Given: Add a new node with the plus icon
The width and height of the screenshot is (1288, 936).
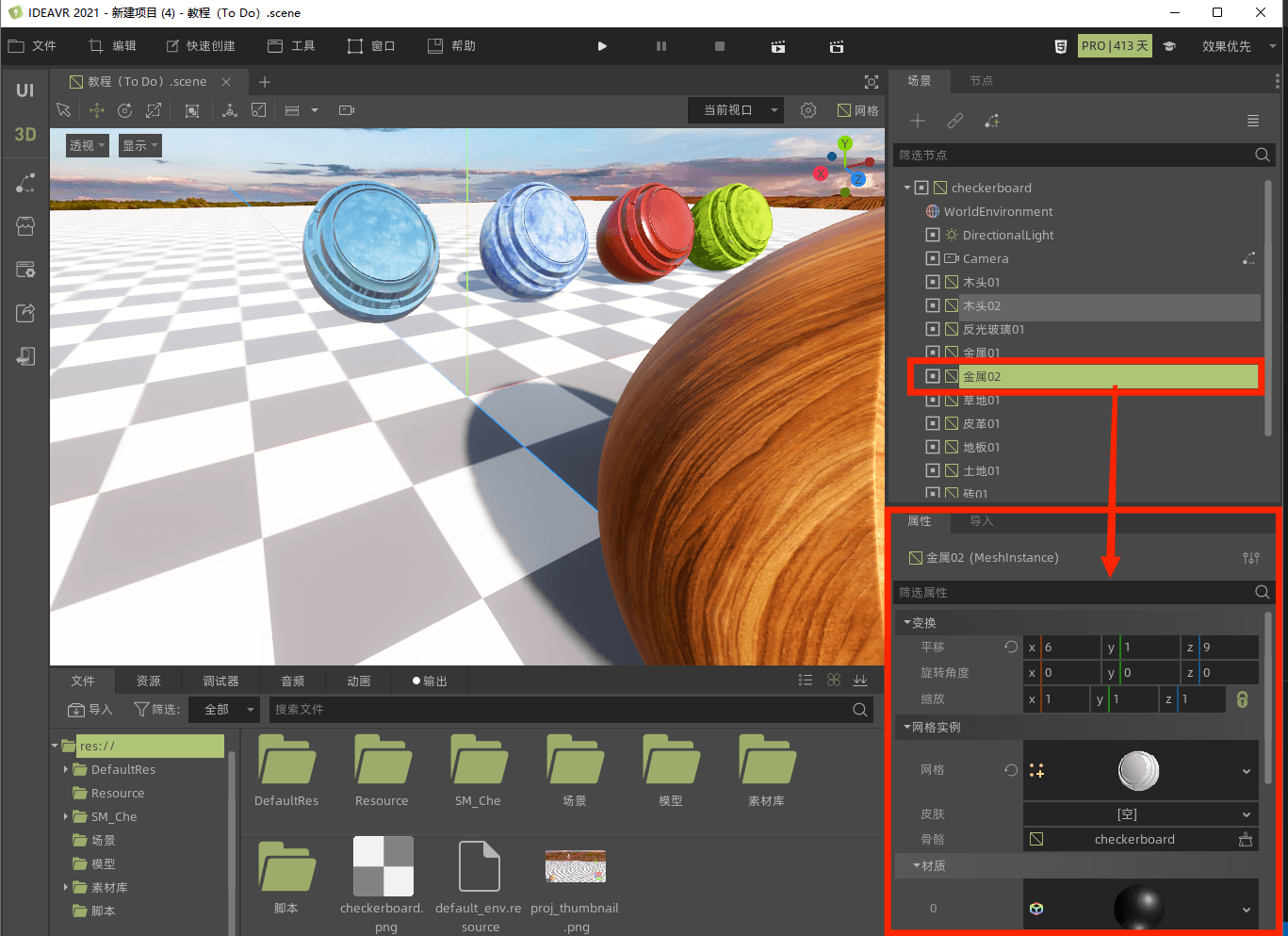Looking at the screenshot, I should coord(918,121).
